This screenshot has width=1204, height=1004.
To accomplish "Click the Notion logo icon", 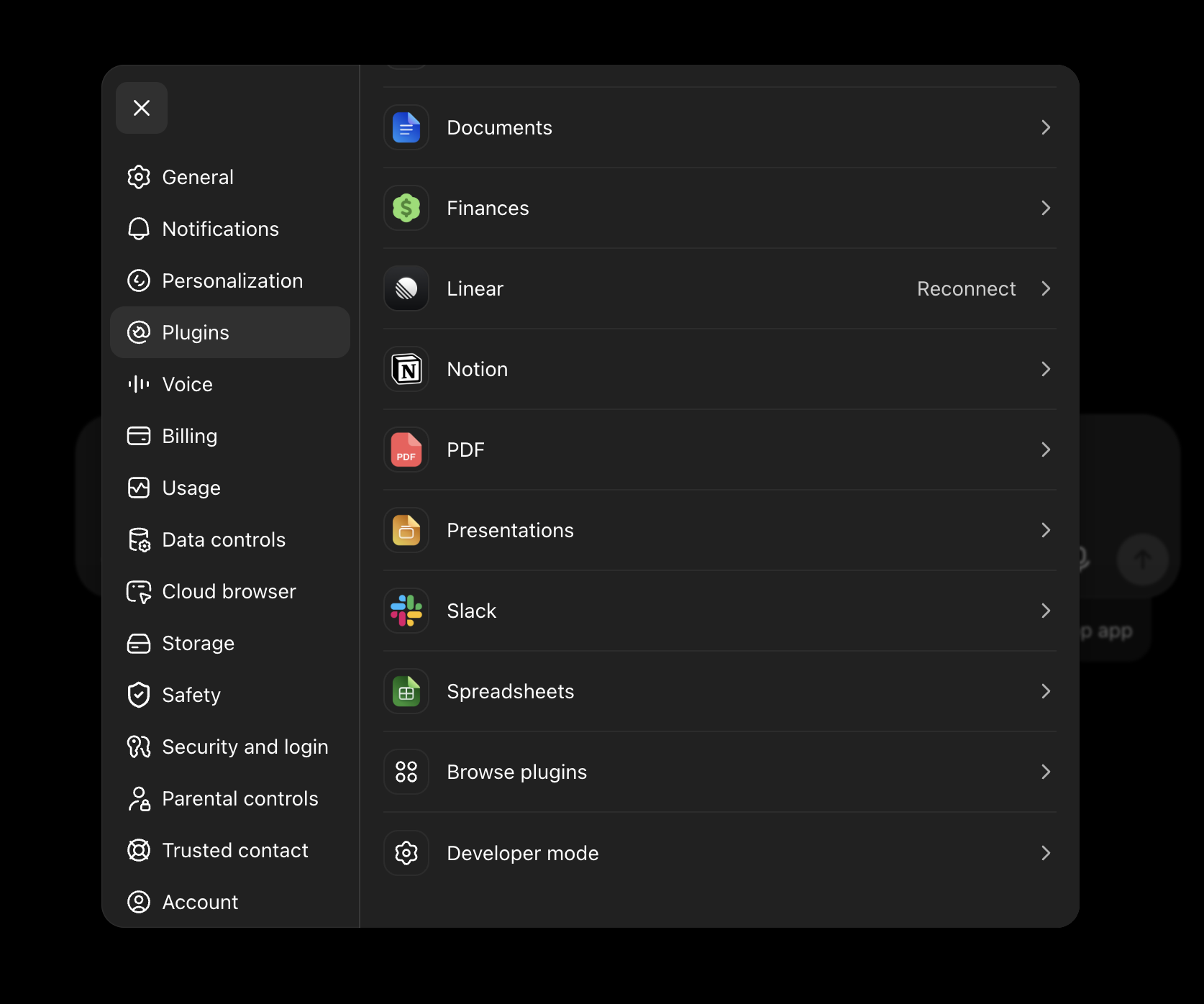I will (x=406, y=369).
